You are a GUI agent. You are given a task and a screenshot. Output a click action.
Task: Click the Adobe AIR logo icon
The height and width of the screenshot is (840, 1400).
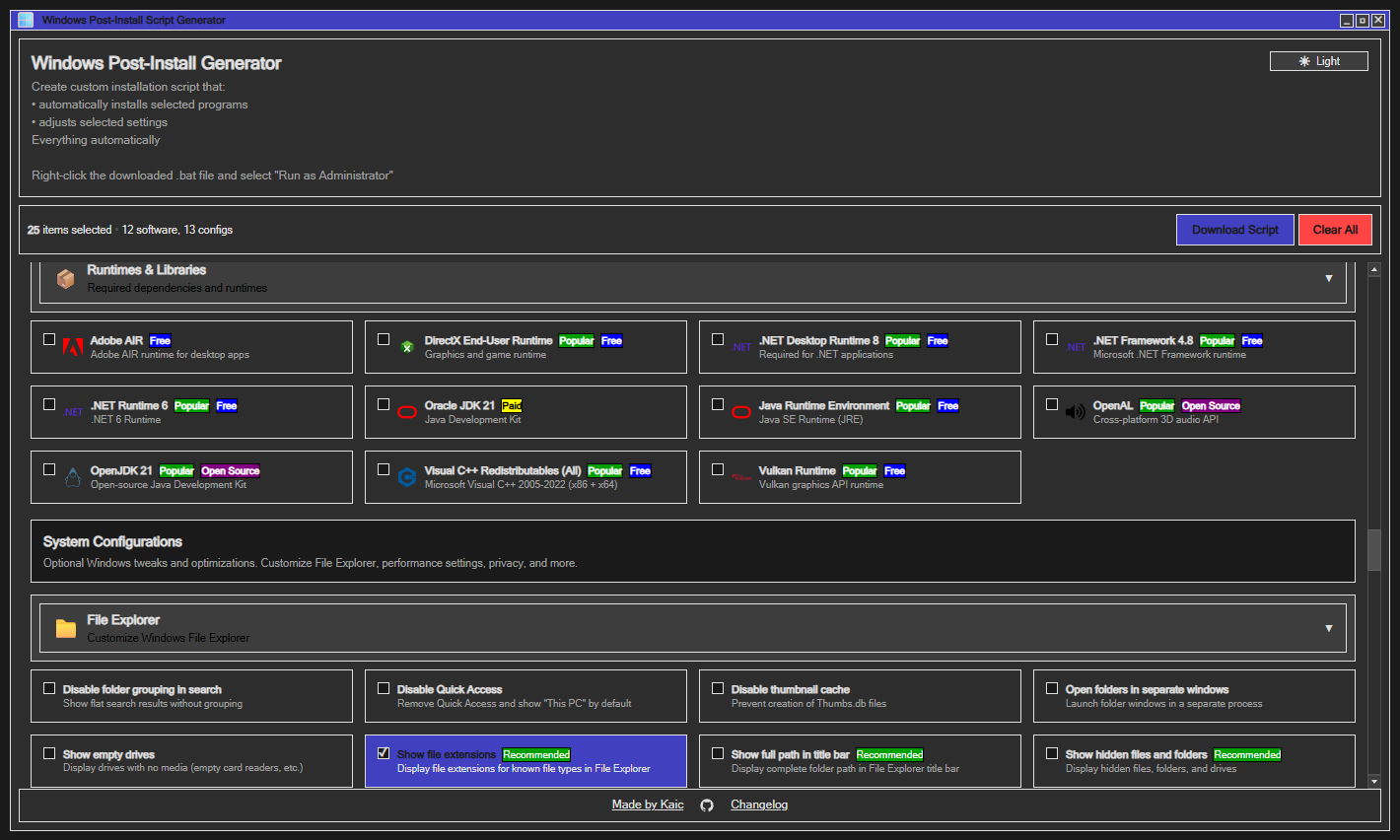pos(72,347)
